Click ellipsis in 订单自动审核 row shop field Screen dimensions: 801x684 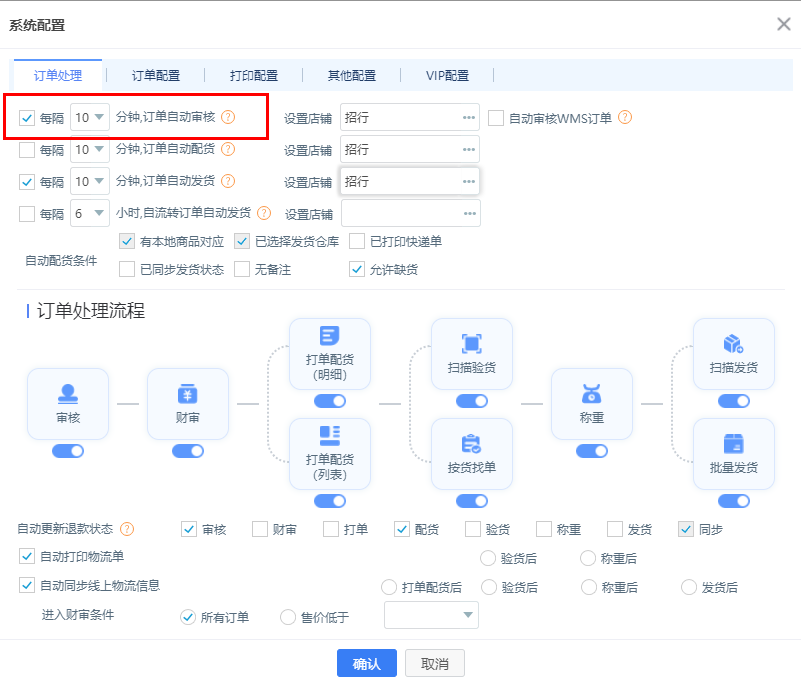(x=469, y=117)
